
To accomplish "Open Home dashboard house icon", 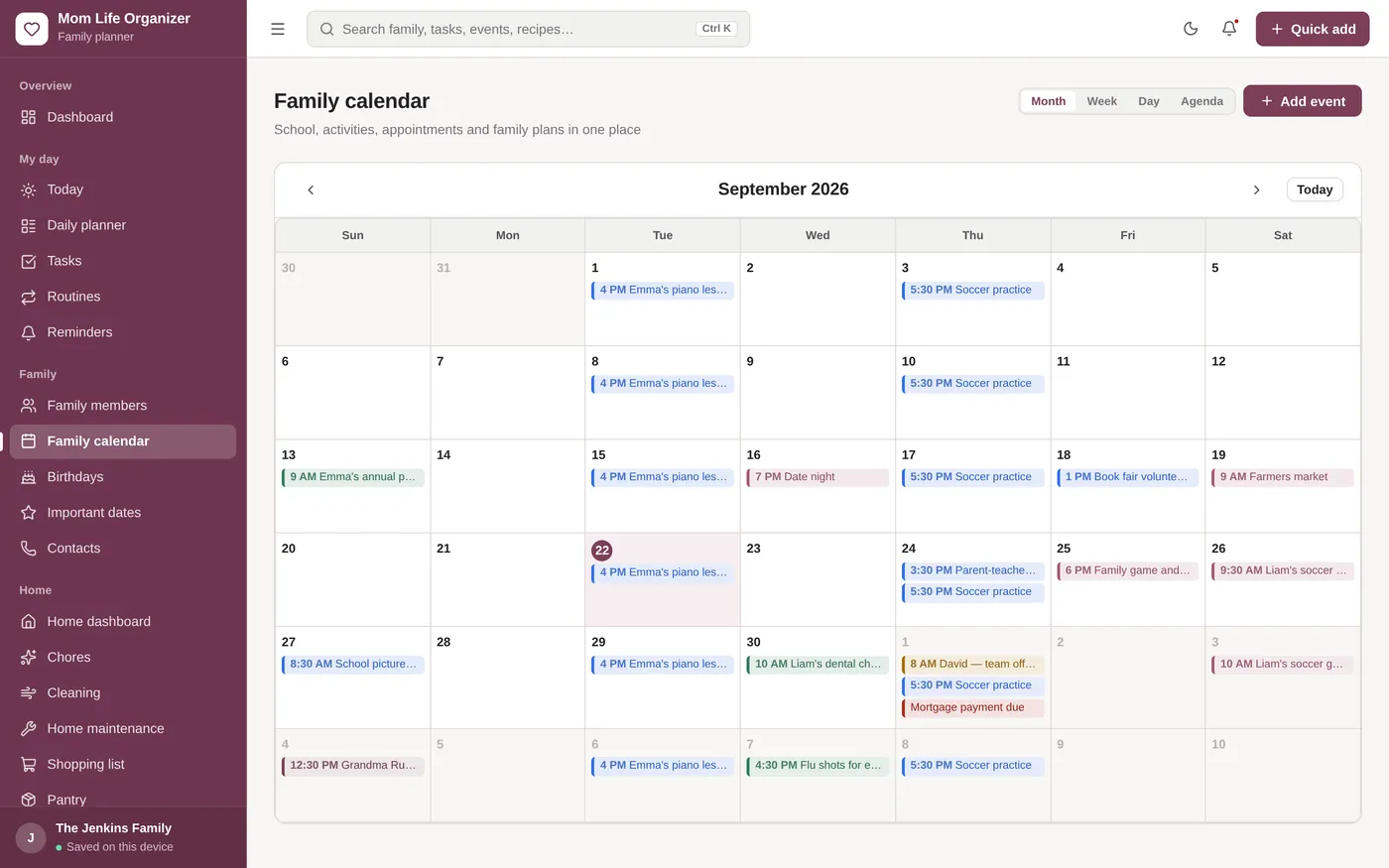I will [x=29, y=622].
